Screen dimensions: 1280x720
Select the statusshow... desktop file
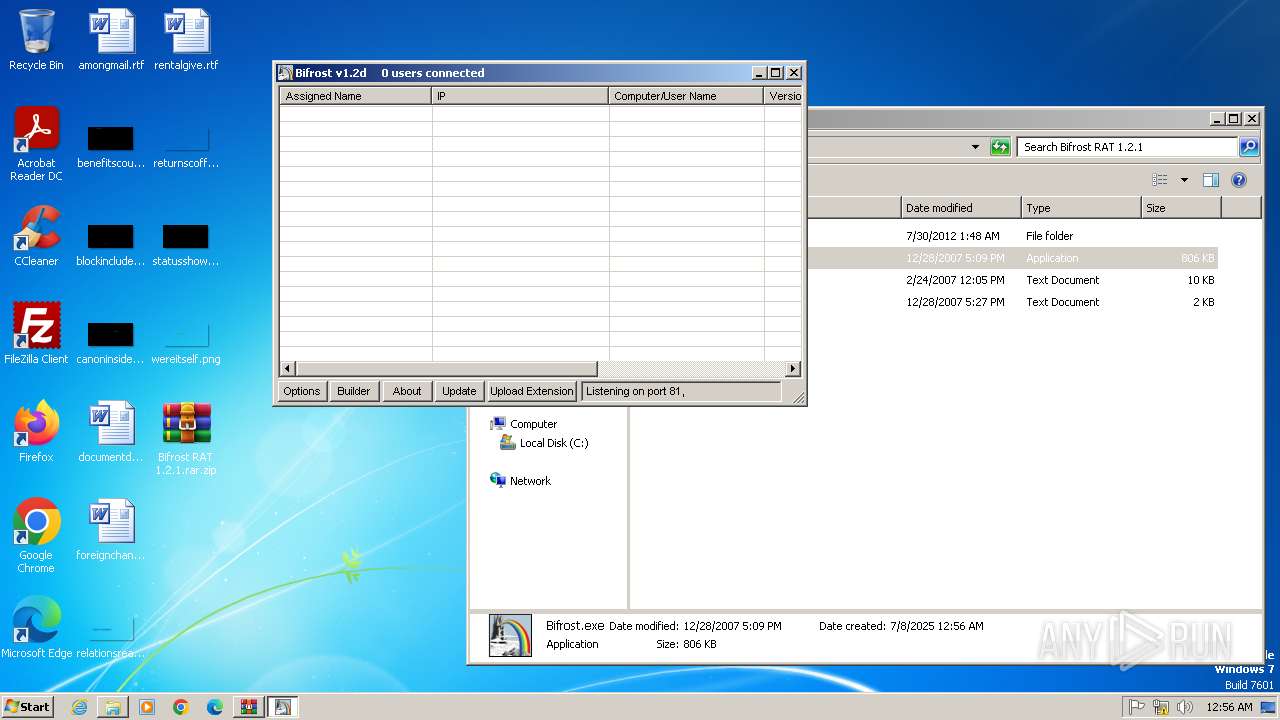186,244
